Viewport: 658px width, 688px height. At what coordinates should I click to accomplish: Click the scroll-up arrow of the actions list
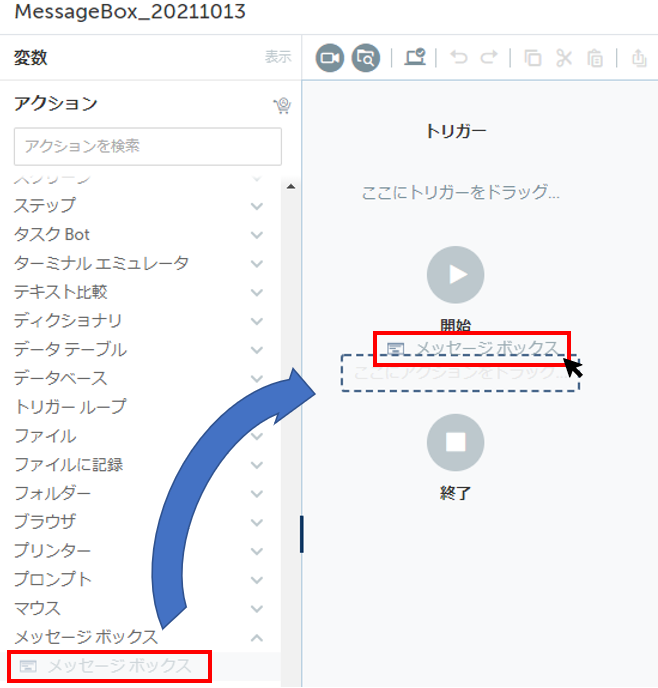click(x=291, y=186)
